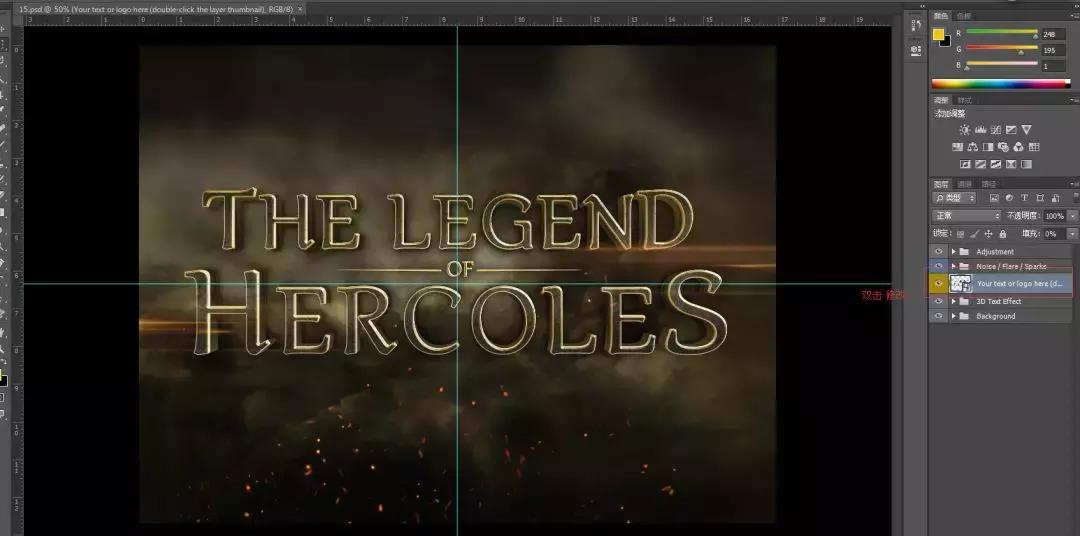Switch to the Swatches tab beside Color
This screenshot has height=536, width=1080.
963,16
